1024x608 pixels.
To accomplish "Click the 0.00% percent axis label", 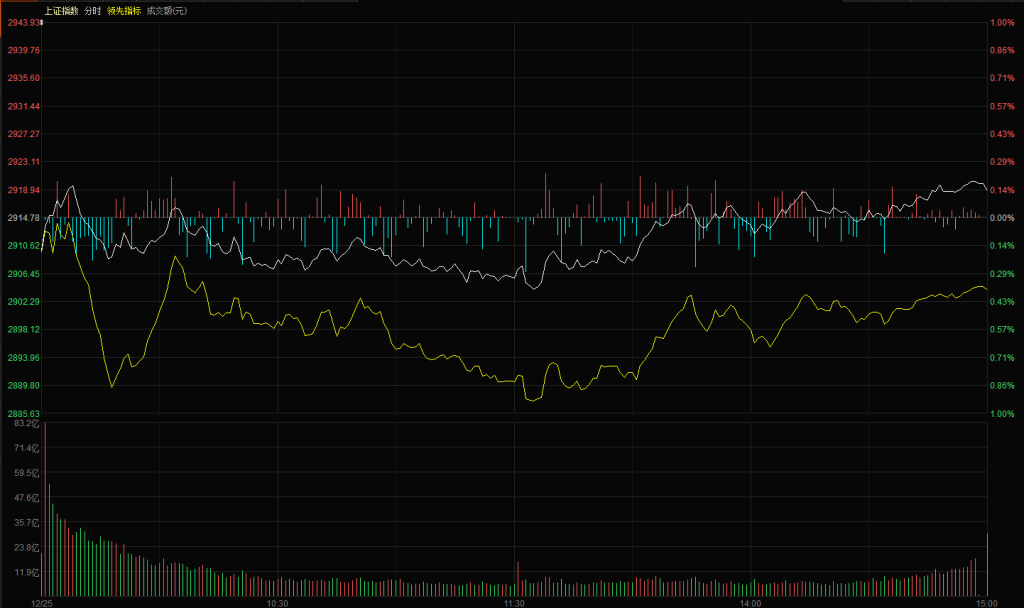I will coord(1002,218).
